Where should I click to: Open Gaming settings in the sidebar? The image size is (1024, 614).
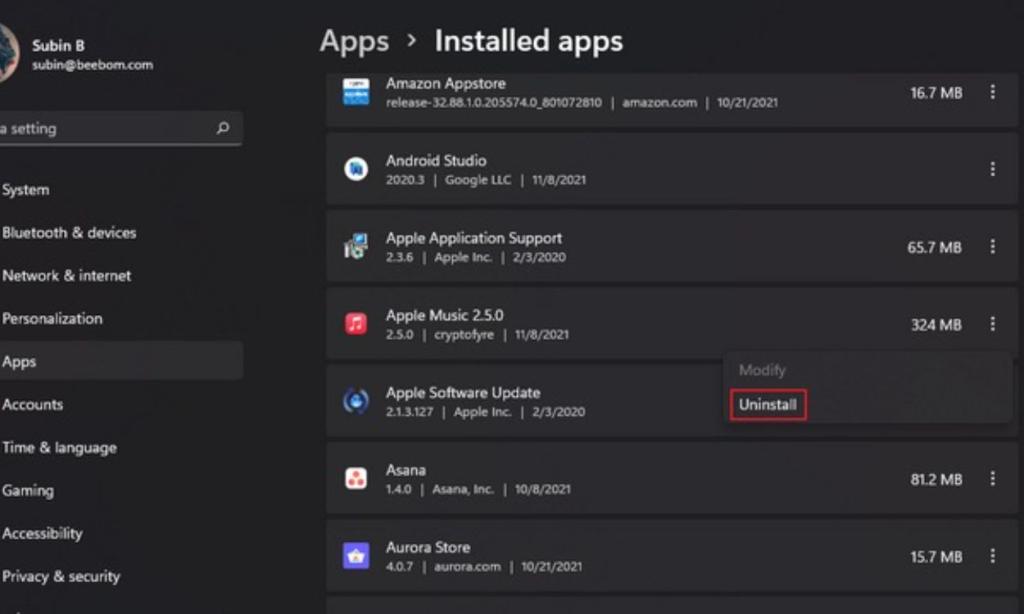(x=28, y=490)
